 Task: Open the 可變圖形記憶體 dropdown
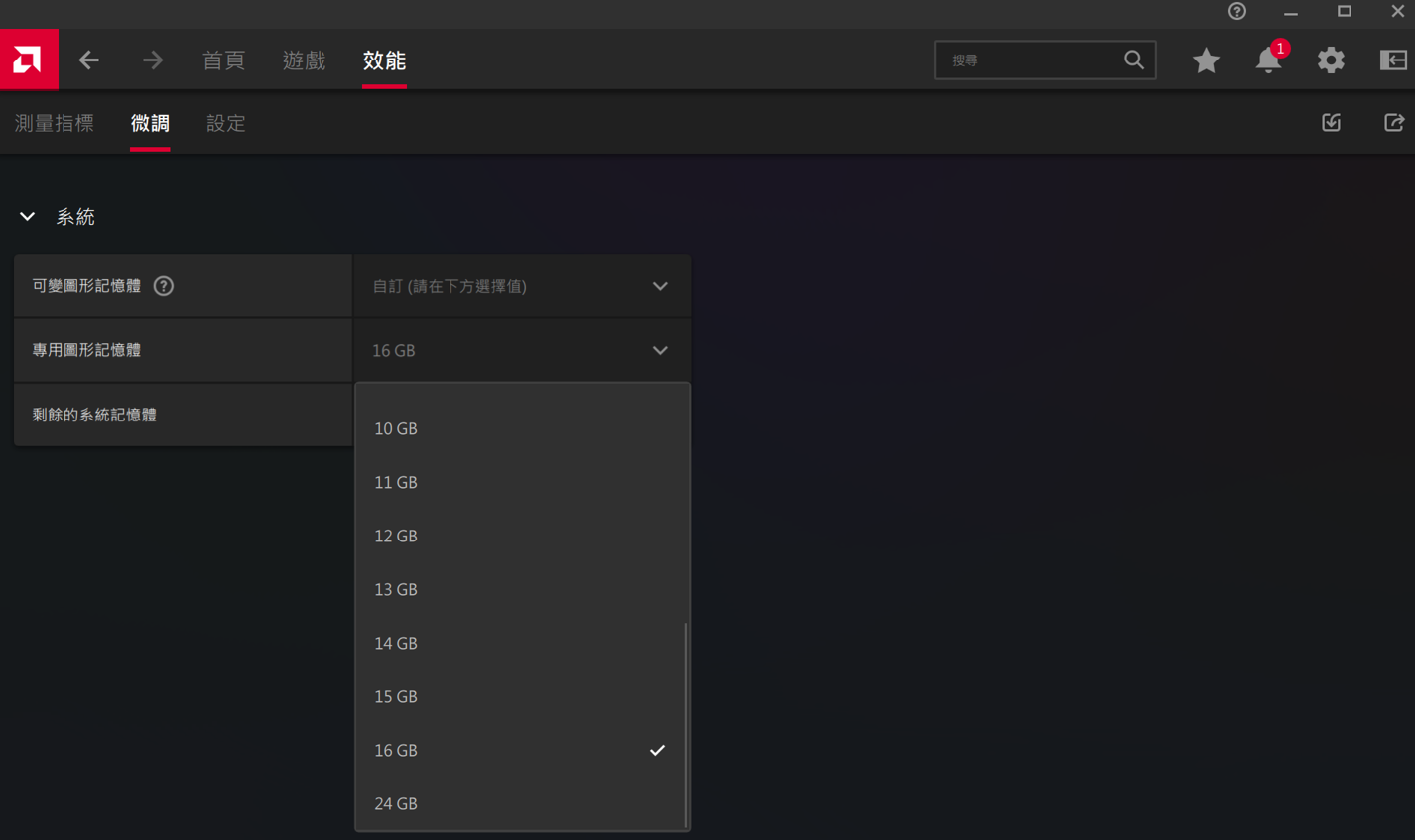click(x=521, y=286)
